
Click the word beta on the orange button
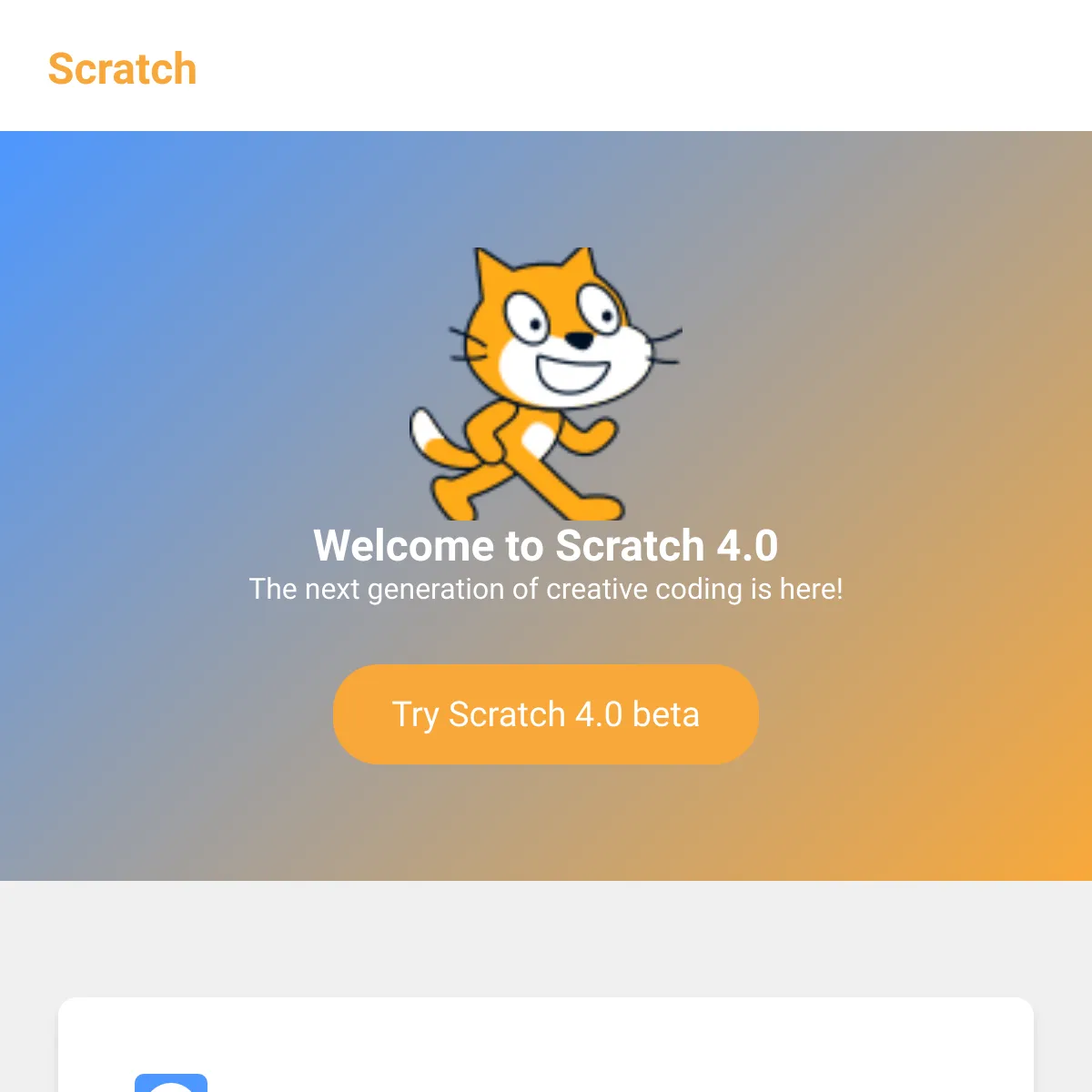click(x=666, y=714)
